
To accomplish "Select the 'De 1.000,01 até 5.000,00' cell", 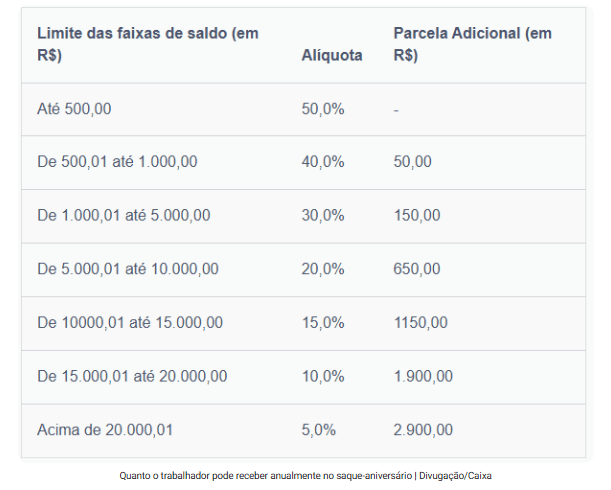I will tap(123, 215).
